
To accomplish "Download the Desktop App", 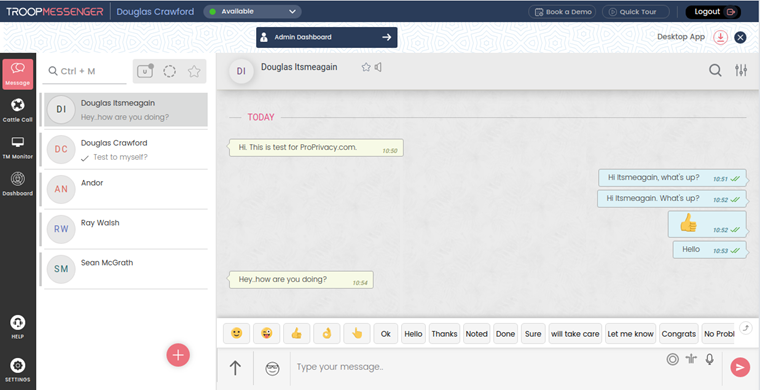I will (x=720, y=37).
